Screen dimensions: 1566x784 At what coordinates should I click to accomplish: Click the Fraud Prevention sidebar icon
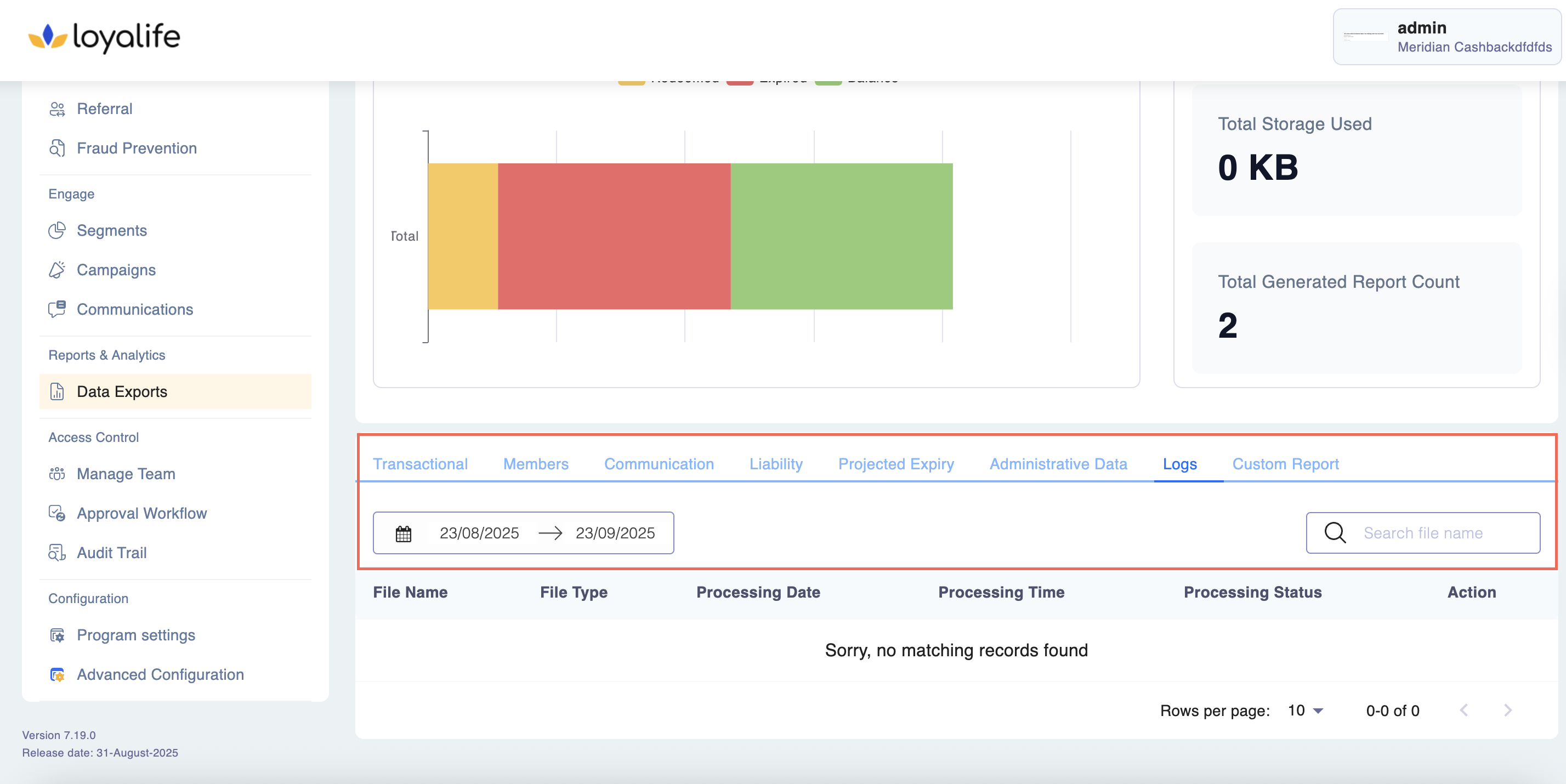click(x=57, y=148)
